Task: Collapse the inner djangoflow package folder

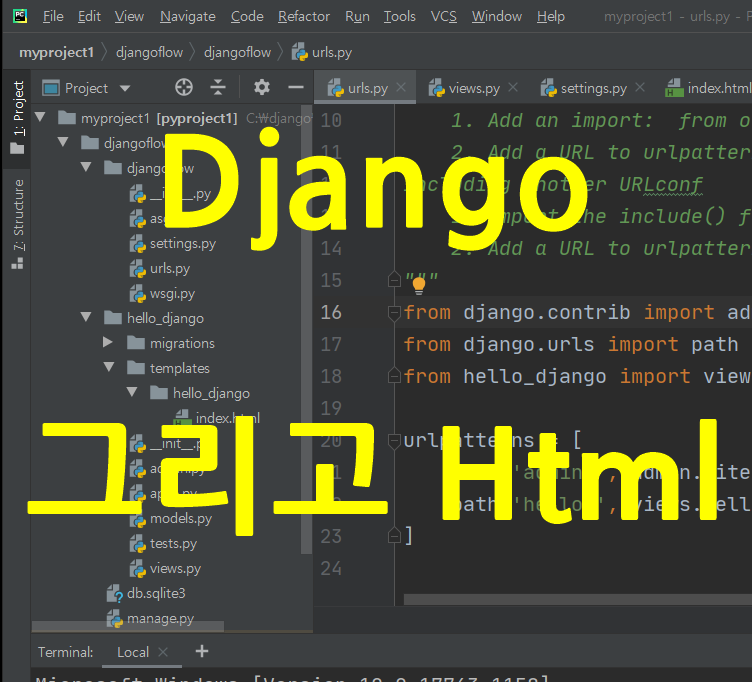Action: 86,166
